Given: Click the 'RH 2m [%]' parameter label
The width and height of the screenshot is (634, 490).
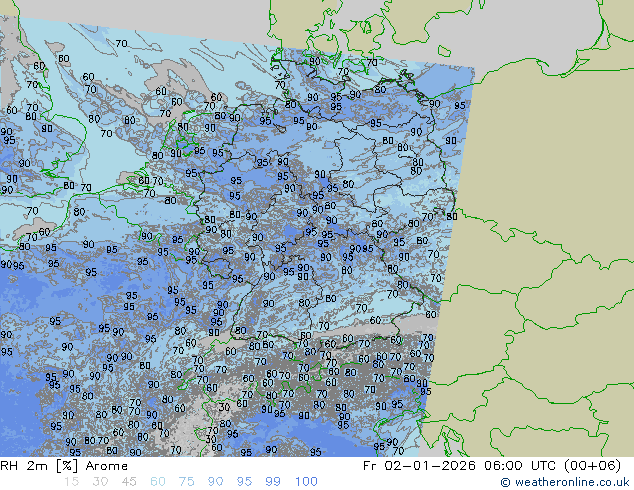Looking at the screenshot, I should (x=39, y=466).
